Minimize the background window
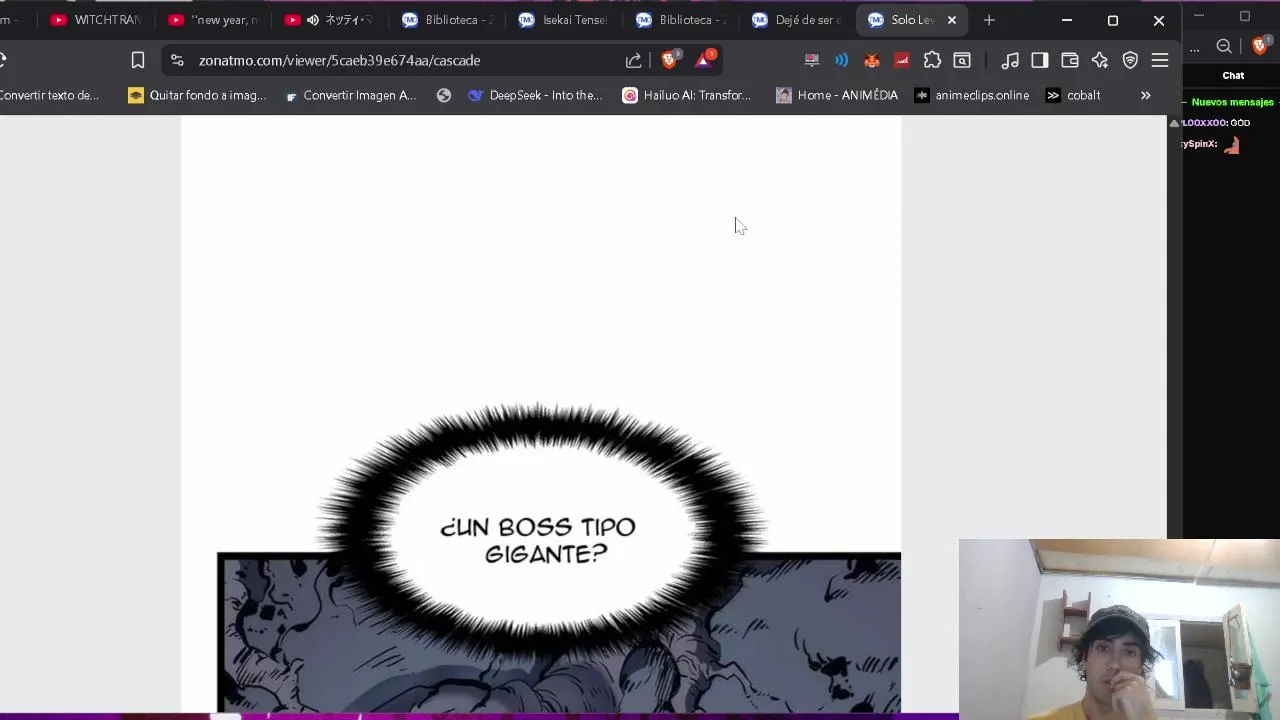This screenshot has width=1280, height=720. [x=1199, y=16]
